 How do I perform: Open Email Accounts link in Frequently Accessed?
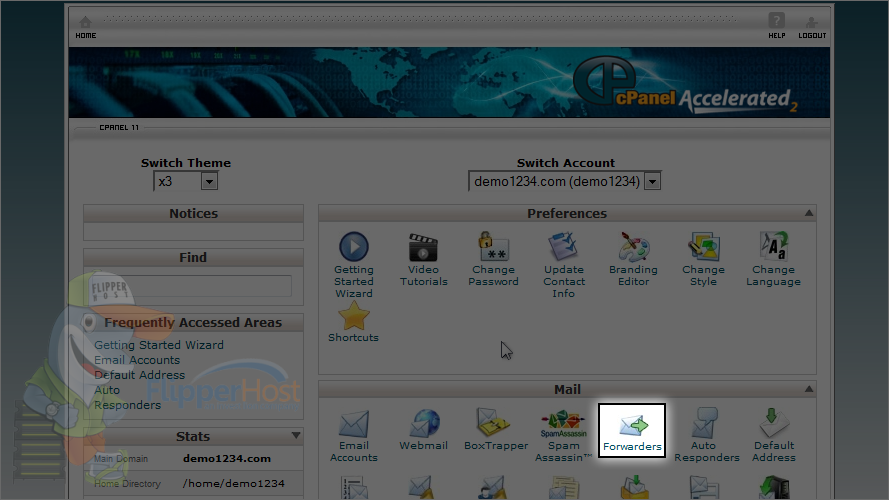137,360
